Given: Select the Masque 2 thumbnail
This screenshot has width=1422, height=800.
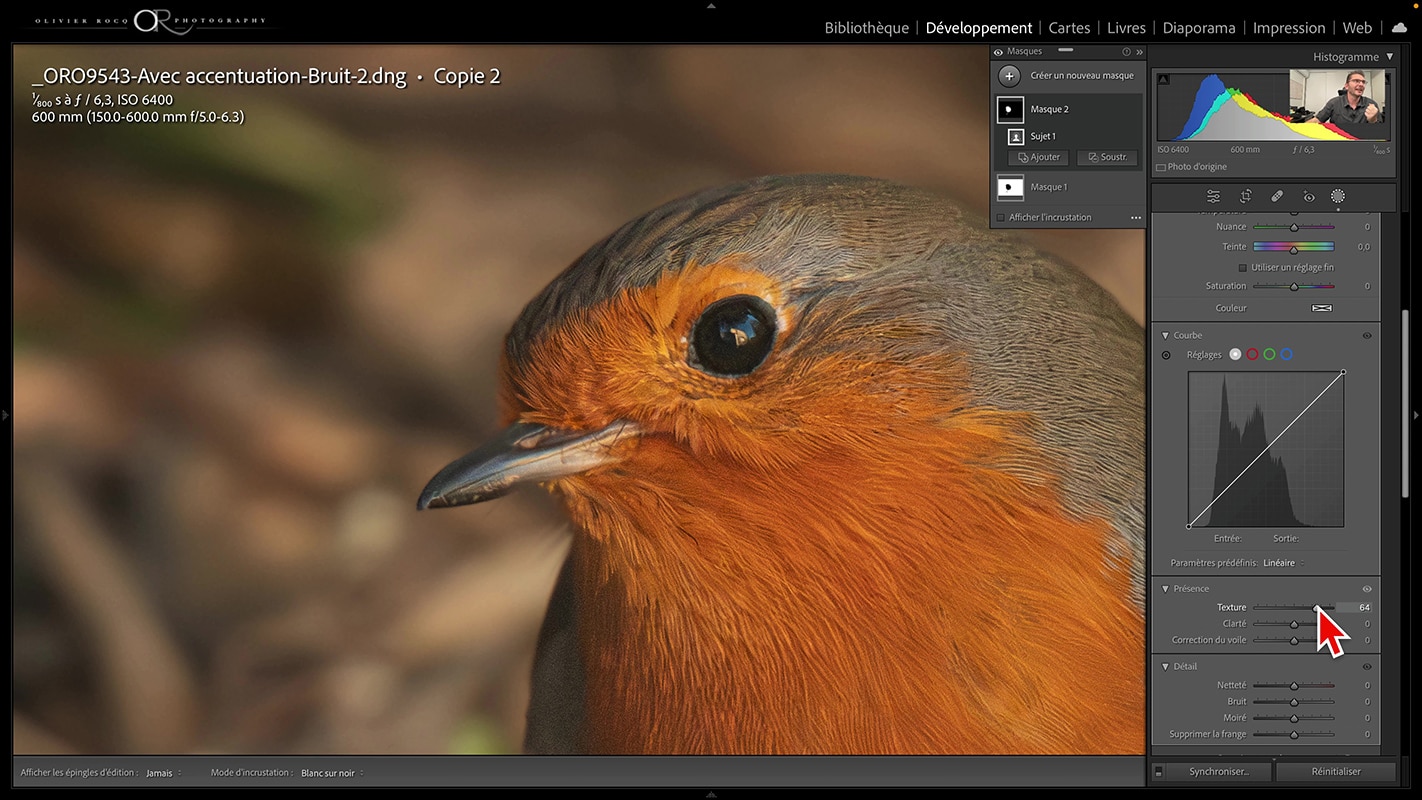Looking at the screenshot, I should [x=1010, y=109].
